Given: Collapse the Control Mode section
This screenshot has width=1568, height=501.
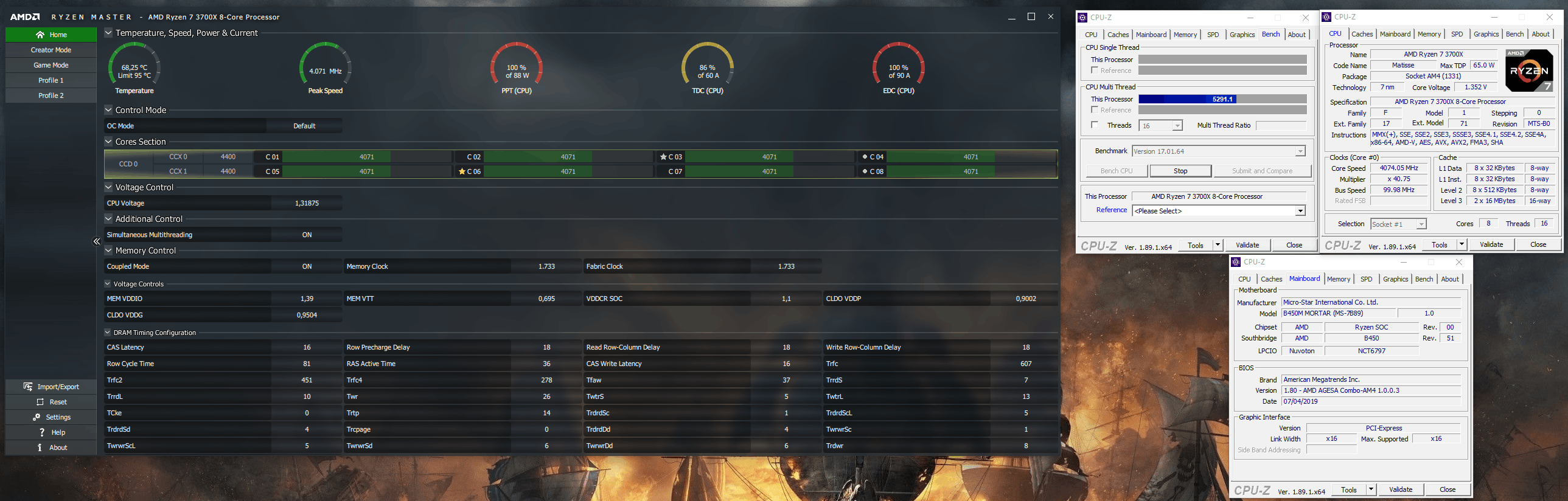Looking at the screenshot, I should click(x=108, y=110).
